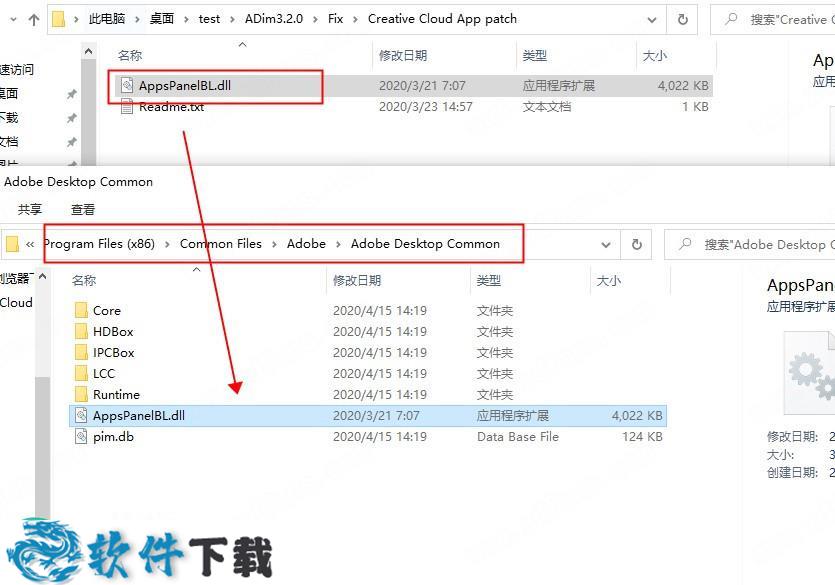Expand the chevron after test breadcrumb
This screenshot has width=835, height=585.
[232, 20]
